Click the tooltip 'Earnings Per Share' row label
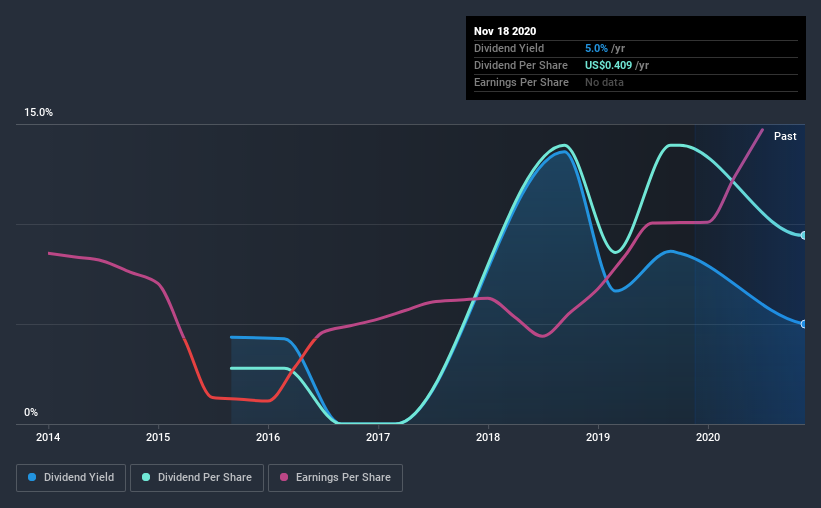Screen dimensions: 821x508 point(521,82)
